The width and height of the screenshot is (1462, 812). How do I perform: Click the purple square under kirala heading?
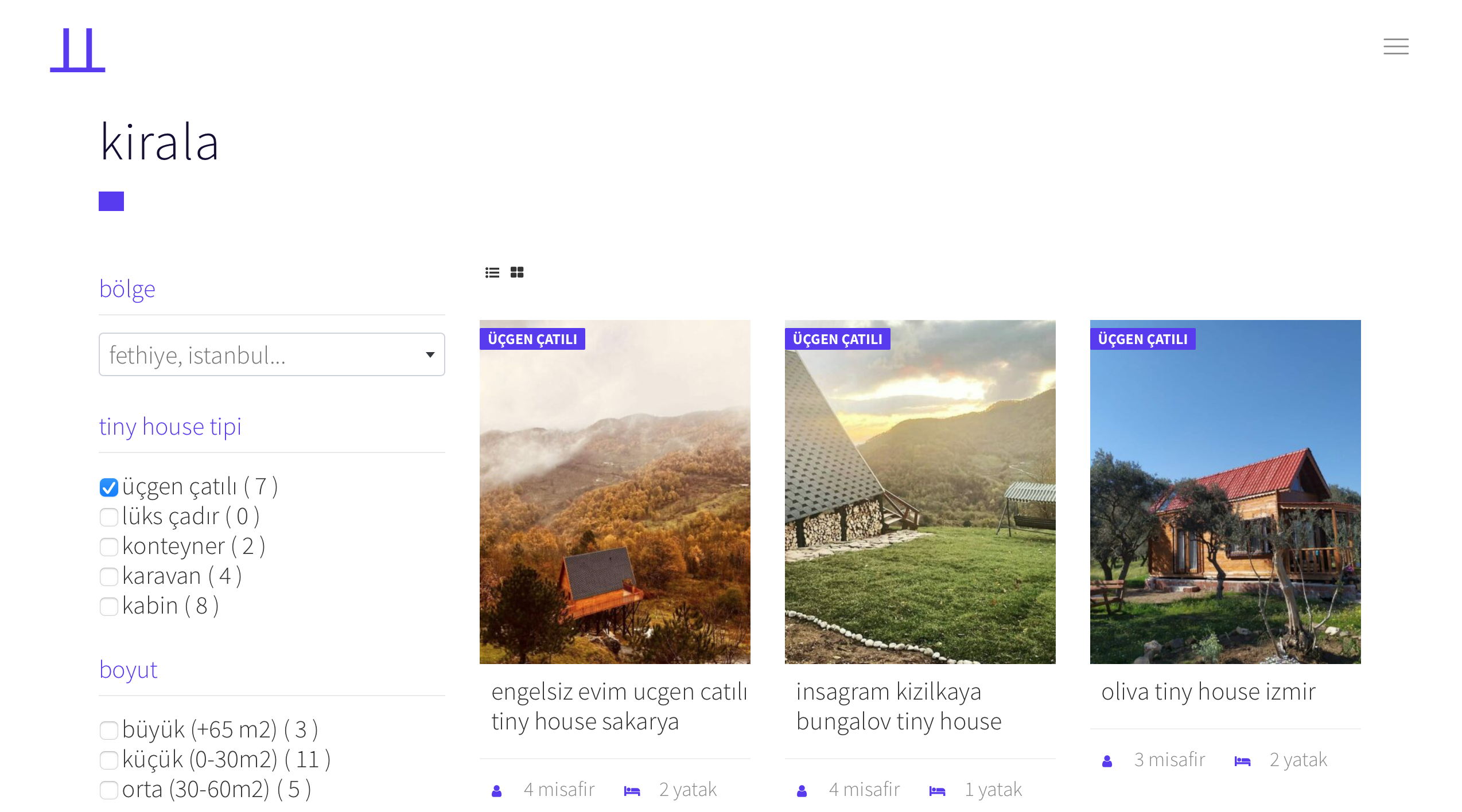point(111,201)
